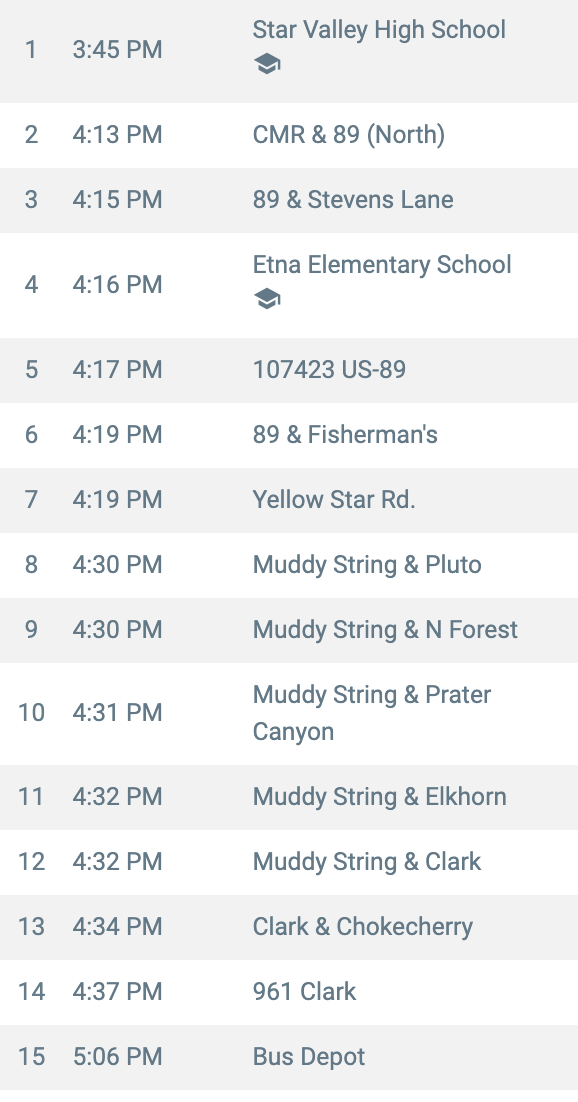
Task: Click the 3:45 PM departure time
Action: point(117,50)
